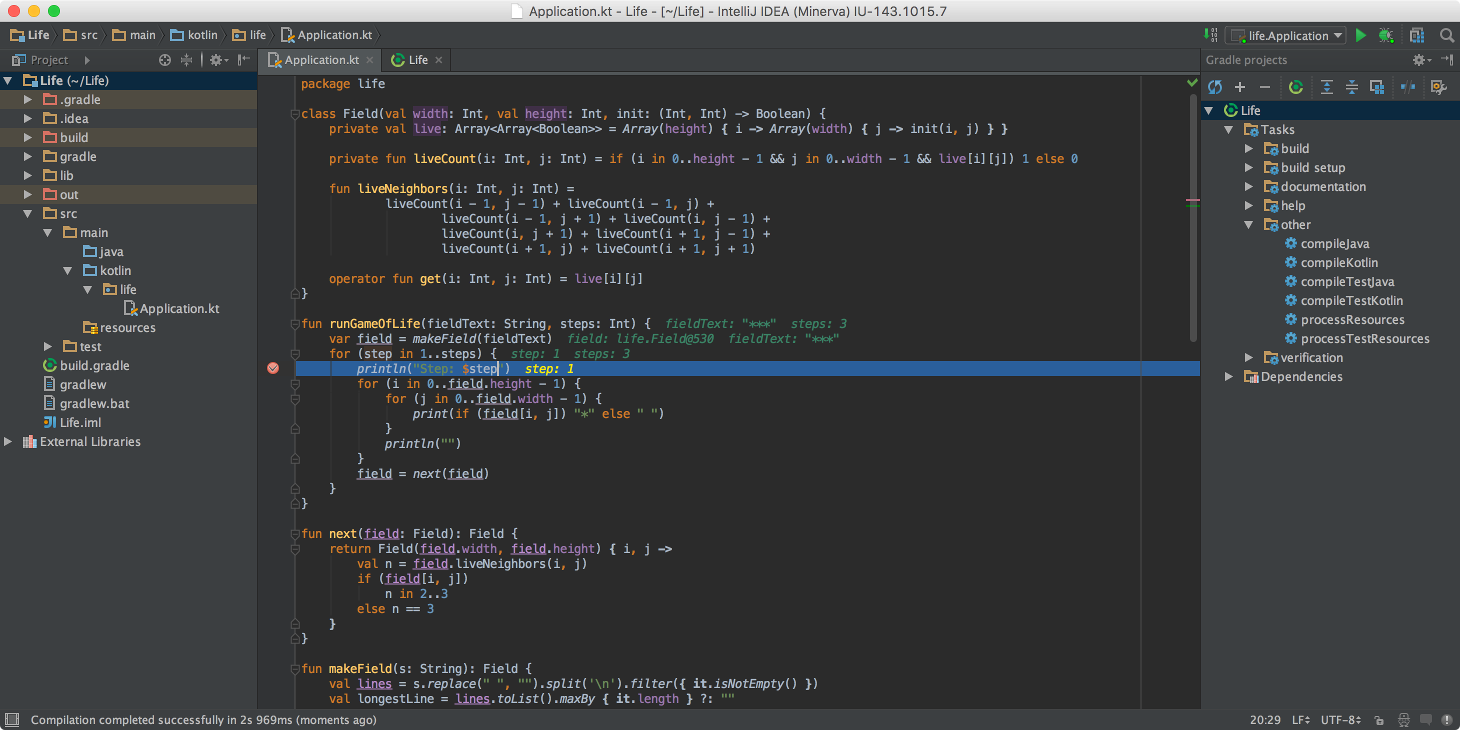Expand External Libraries node

click(x=9, y=442)
